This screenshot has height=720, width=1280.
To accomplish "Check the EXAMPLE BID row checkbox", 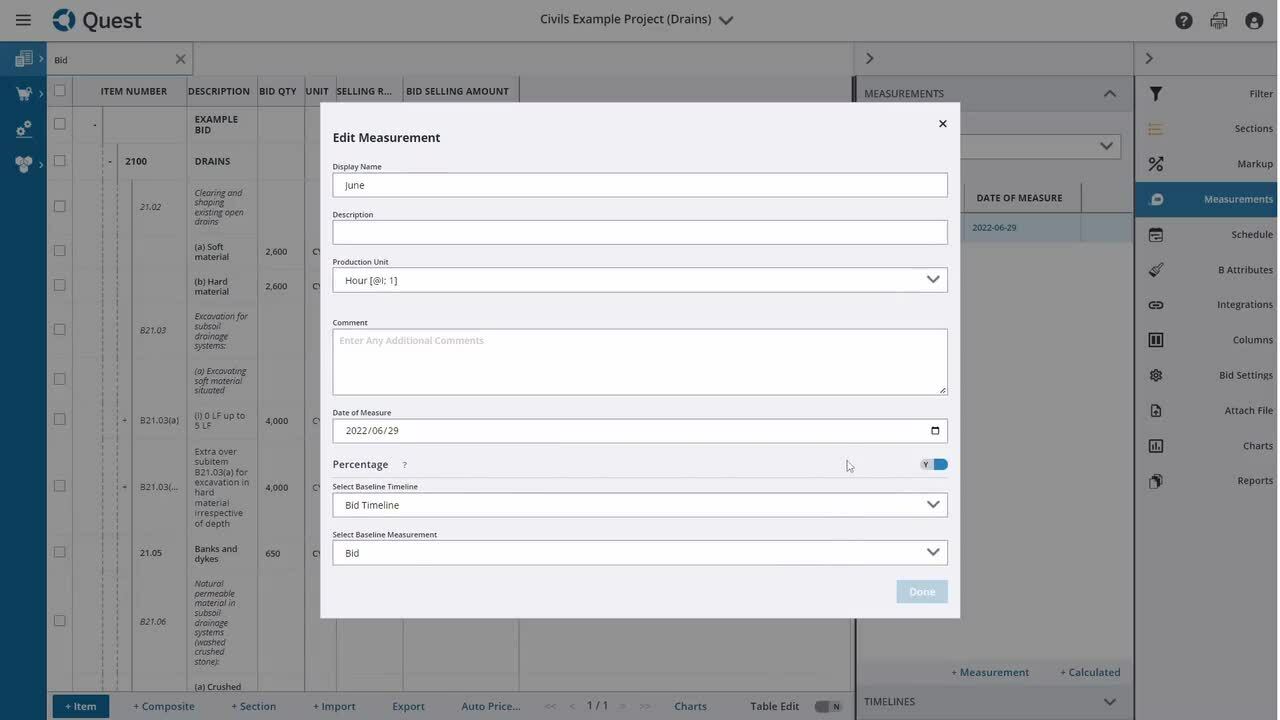I will (59, 124).
